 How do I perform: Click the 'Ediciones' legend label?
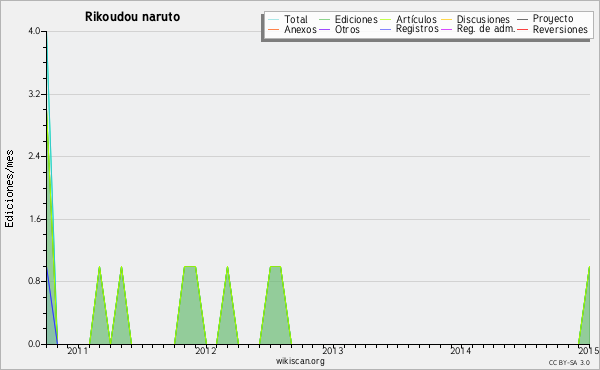pyautogui.click(x=356, y=19)
